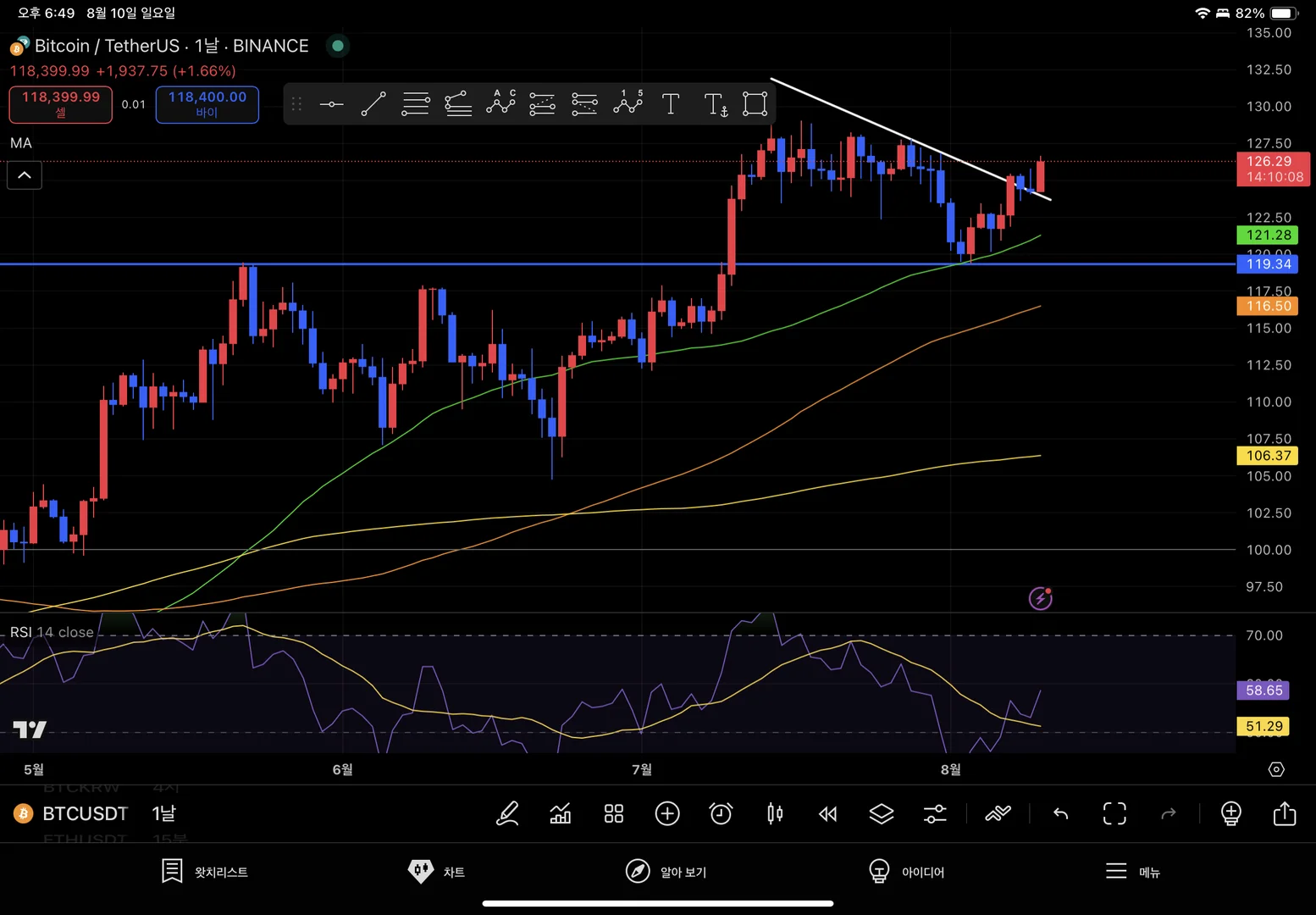The width and height of the screenshot is (1316, 915).
Task: Open the BTCUSDT symbol selector
Action: point(85,814)
